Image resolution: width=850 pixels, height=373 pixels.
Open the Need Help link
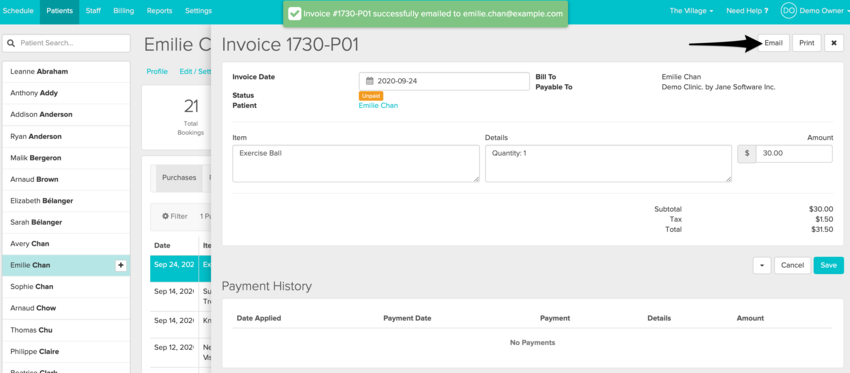(747, 11)
